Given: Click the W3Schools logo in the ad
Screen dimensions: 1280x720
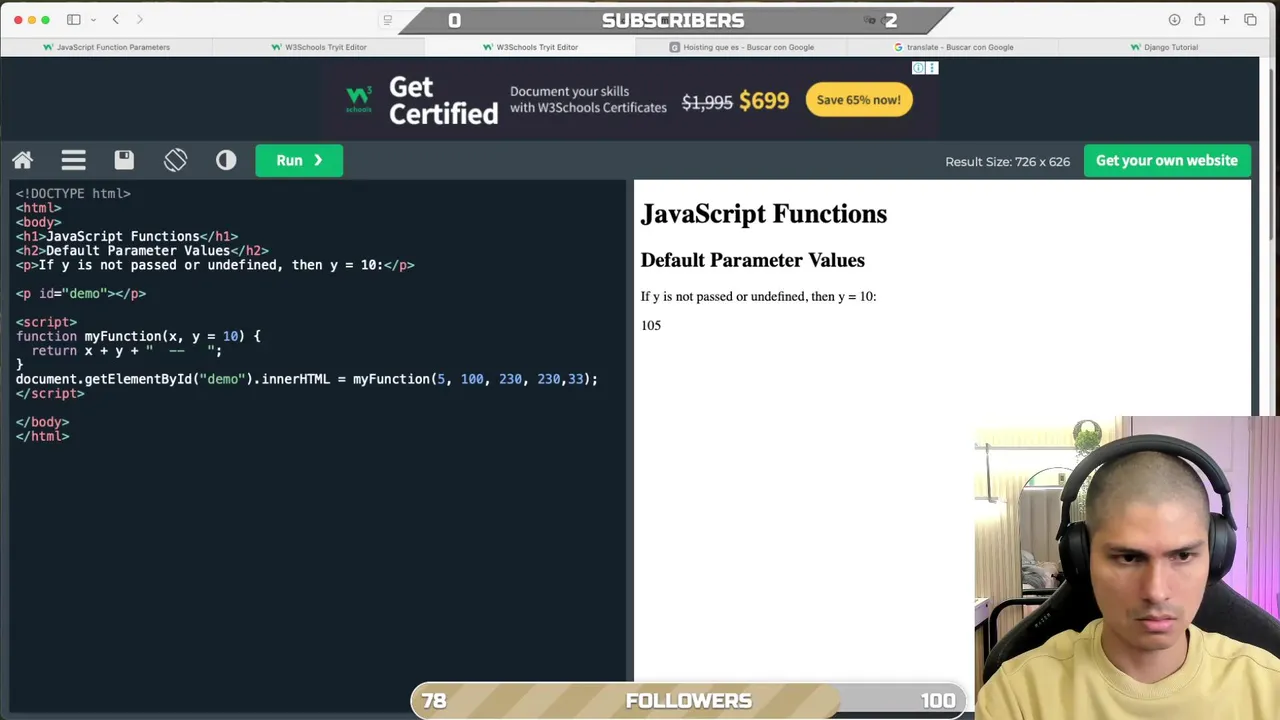Looking at the screenshot, I should pos(358,98).
